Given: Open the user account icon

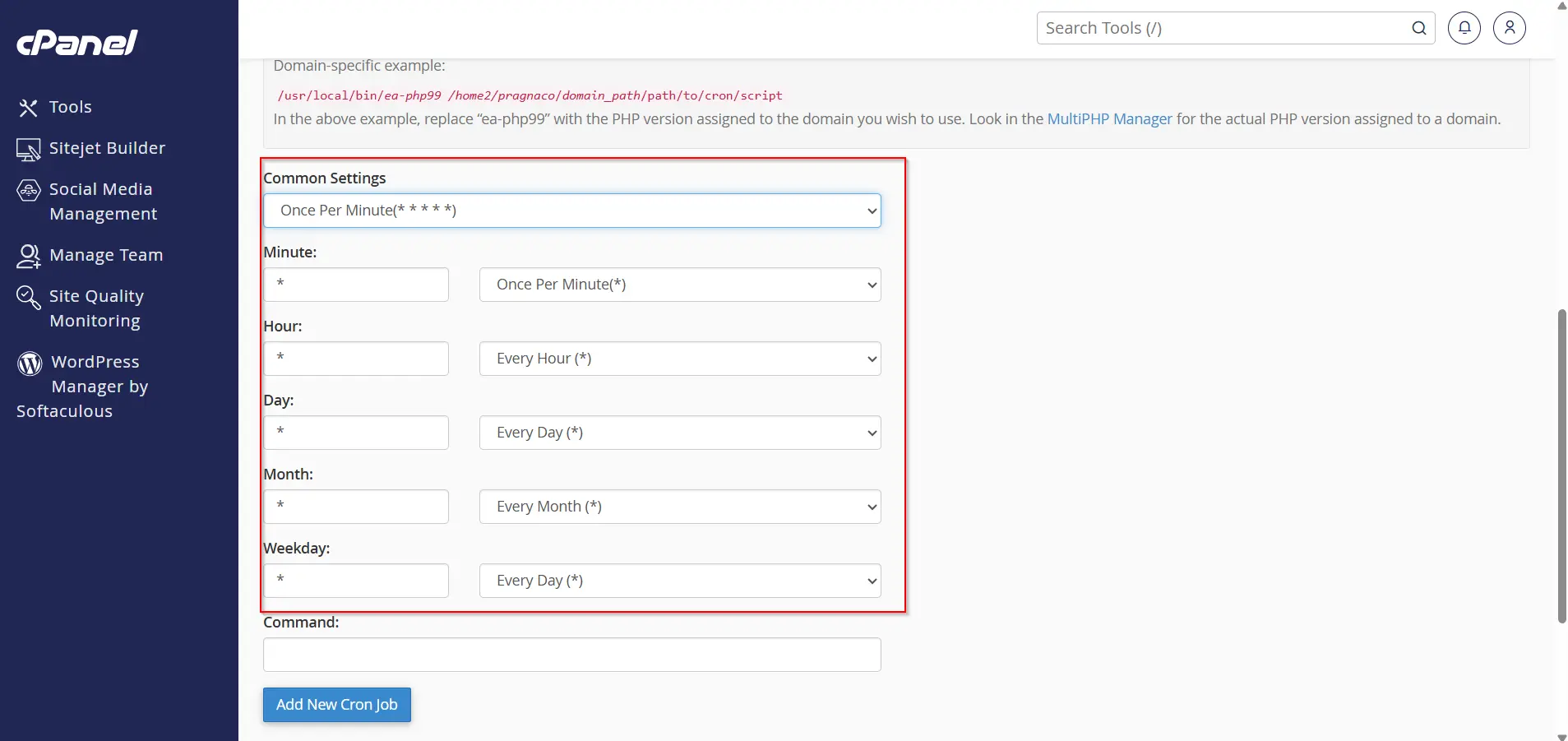Looking at the screenshot, I should tap(1510, 28).
